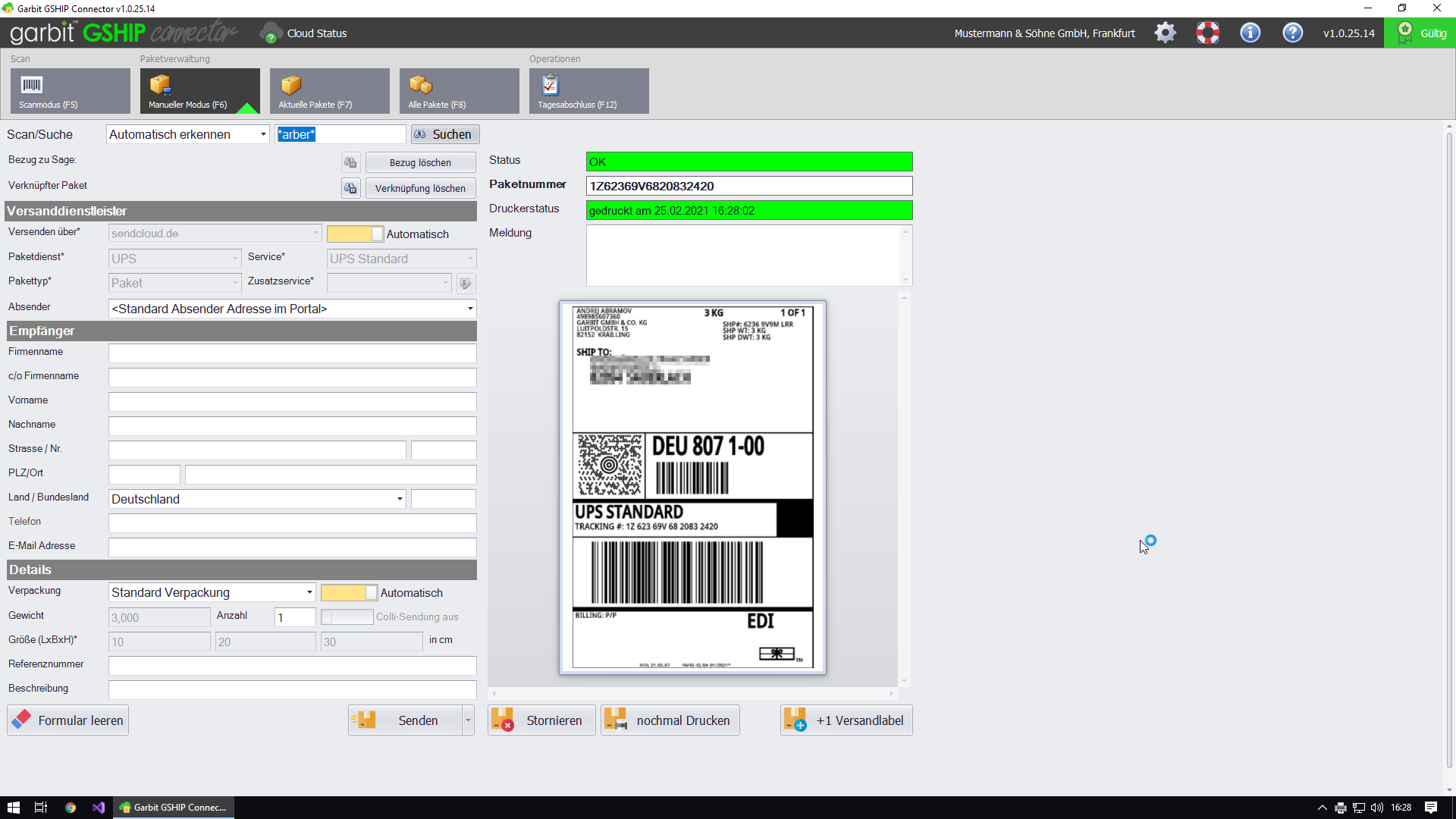Click the Nachname input field

click(x=293, y=426)
